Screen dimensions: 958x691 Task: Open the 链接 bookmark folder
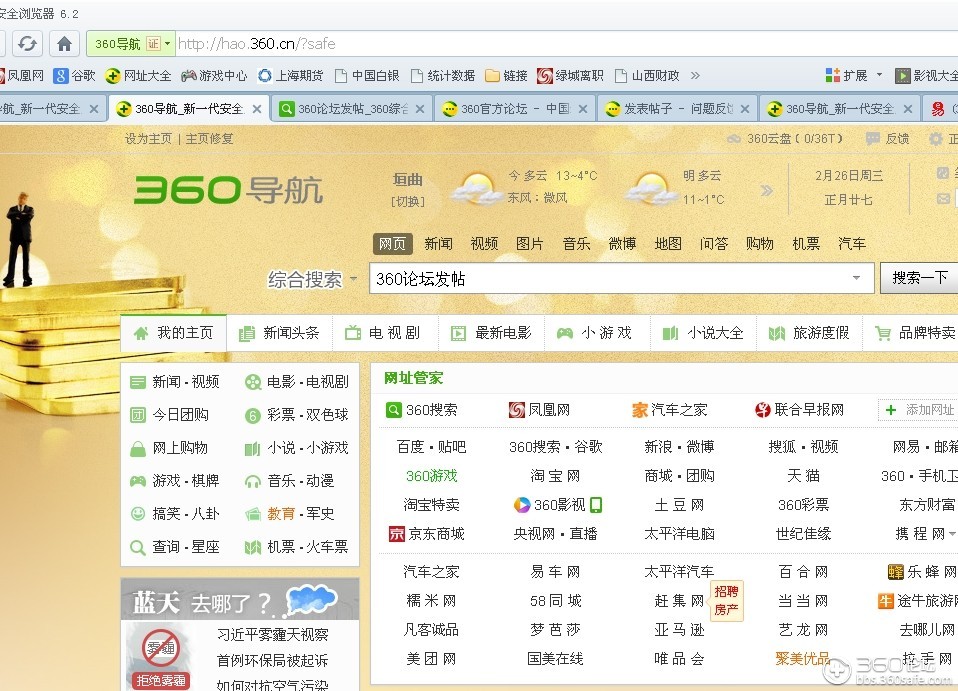(x=506, y=76)
